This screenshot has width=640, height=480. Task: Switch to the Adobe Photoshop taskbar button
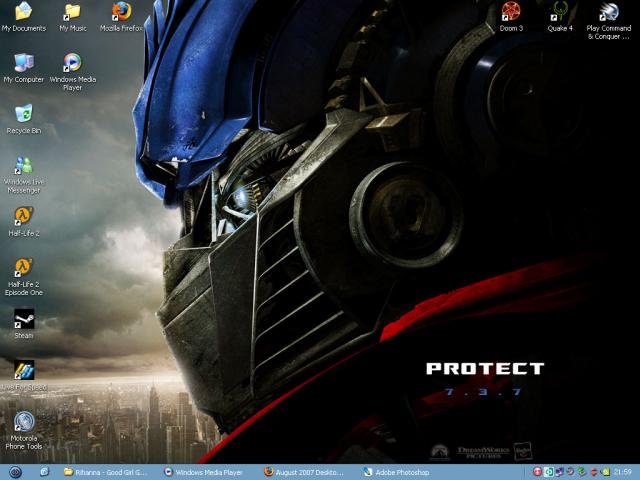pyautogui.click(x=397, y=472)
